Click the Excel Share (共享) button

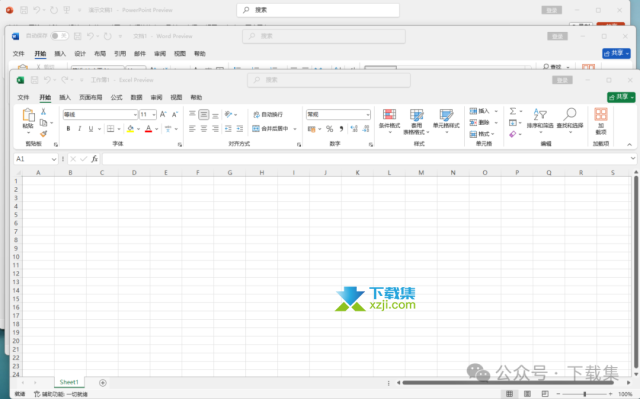(621, 97)
